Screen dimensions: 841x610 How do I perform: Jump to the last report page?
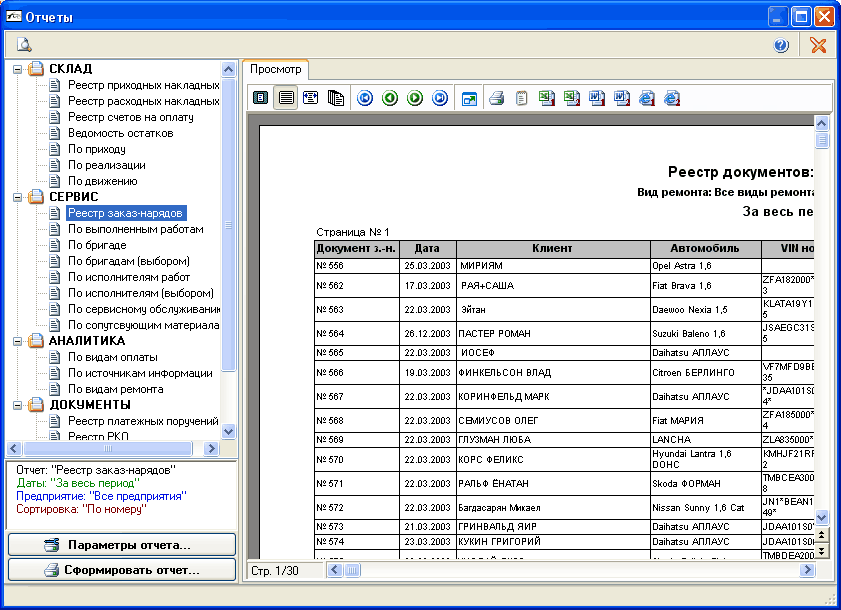point(440,98)
